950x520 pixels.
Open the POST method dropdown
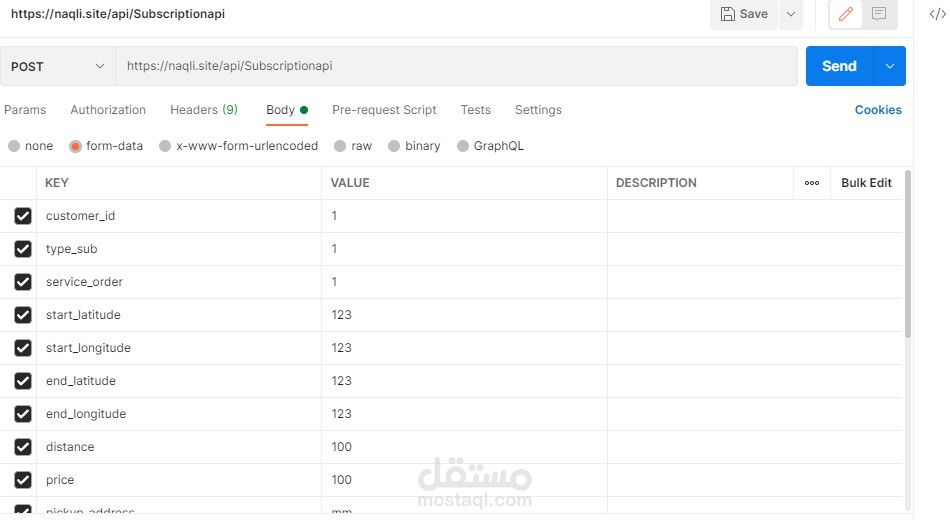[58, 66]
